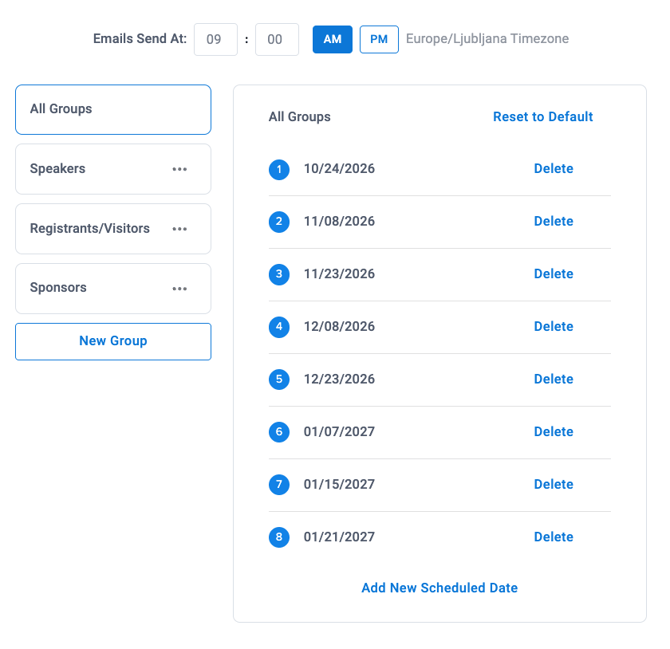670x649 pixels.
Task: Delete the 11/08/2026 scheduled date
Action: coord(553,221)
